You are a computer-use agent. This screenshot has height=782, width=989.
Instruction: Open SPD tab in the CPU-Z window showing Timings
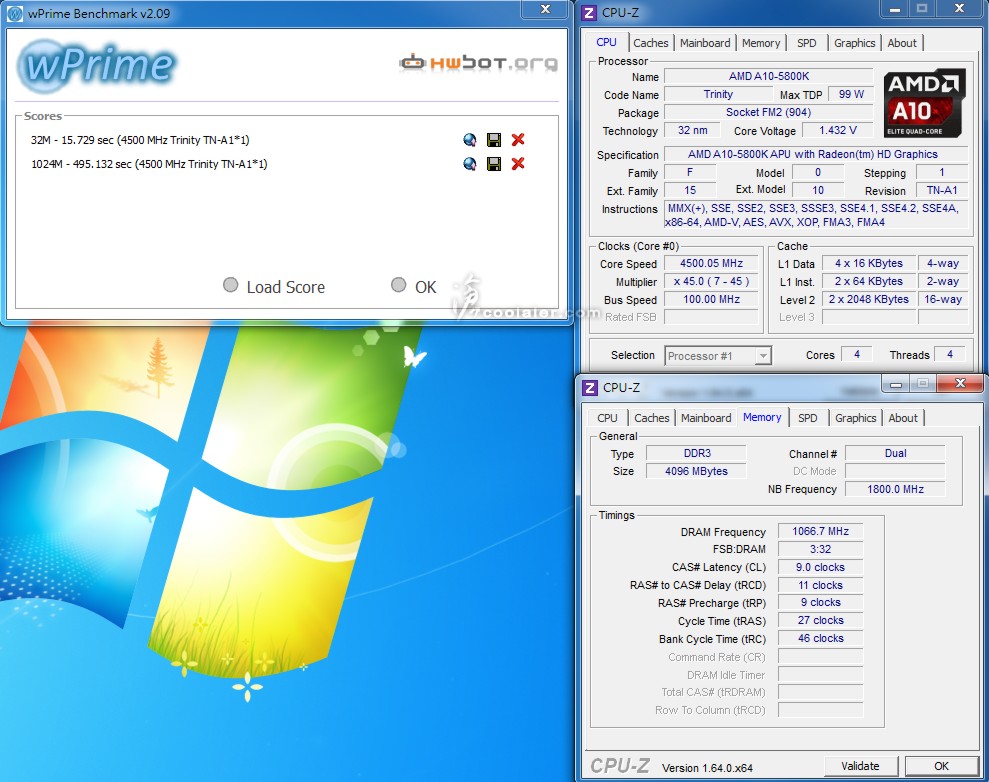pyautogui.click(x=807, y=418)
